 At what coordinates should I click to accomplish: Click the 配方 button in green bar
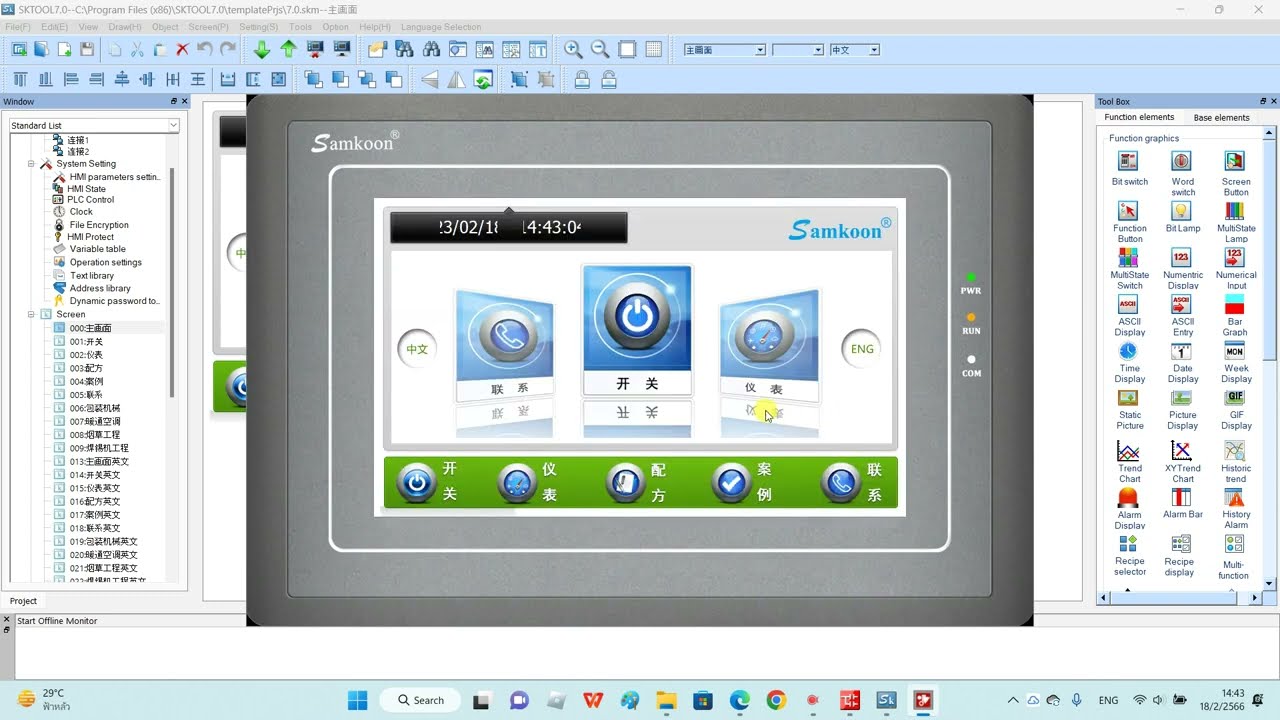point(636,483)
